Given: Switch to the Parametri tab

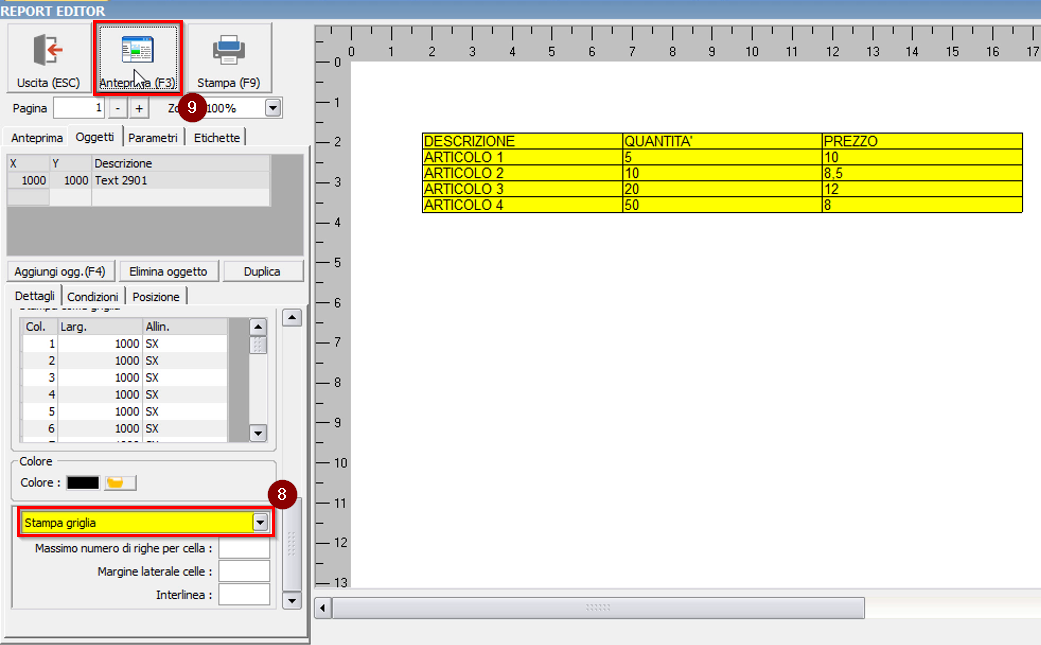Looking at the screenshot, I should 153,138.
